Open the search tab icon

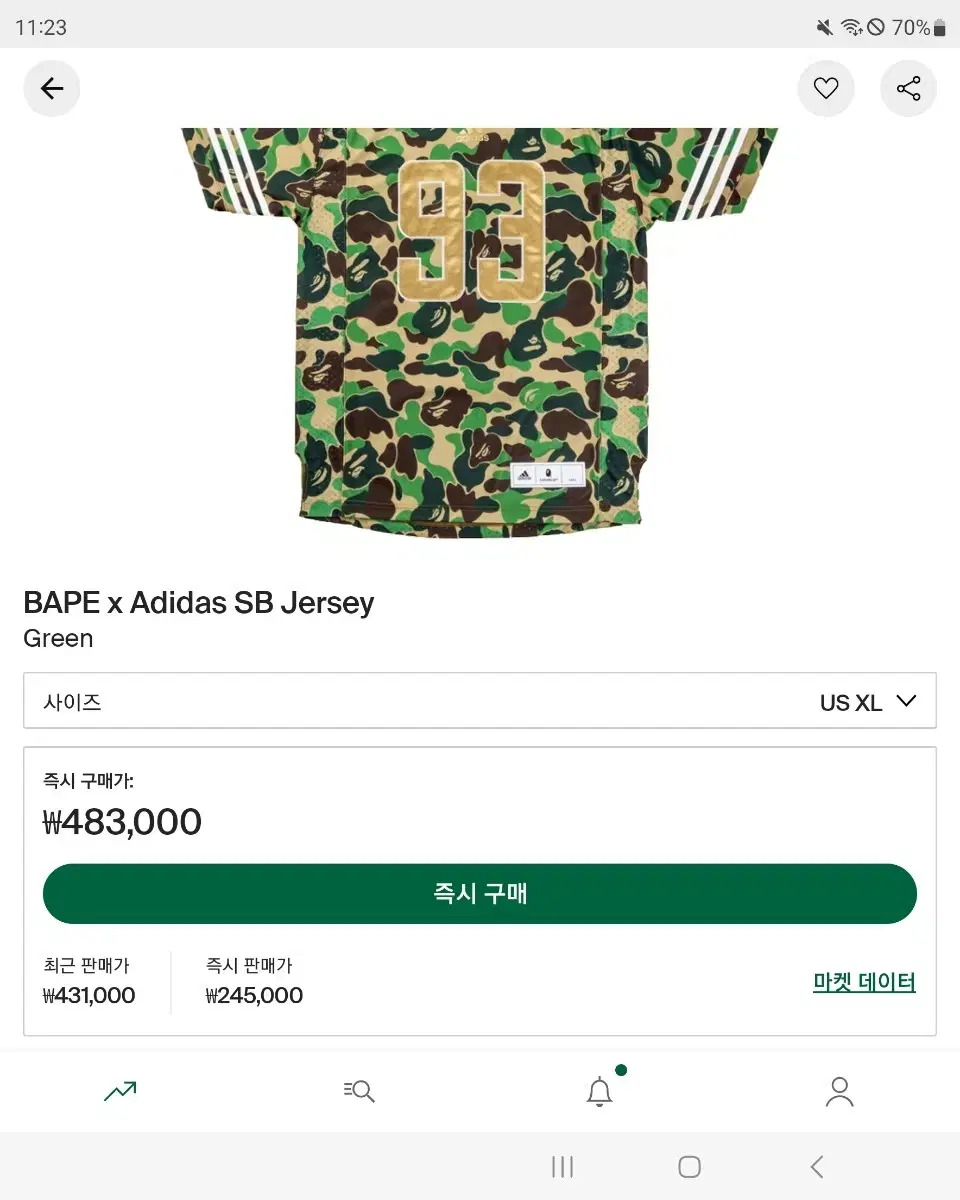coord(359,1091)
